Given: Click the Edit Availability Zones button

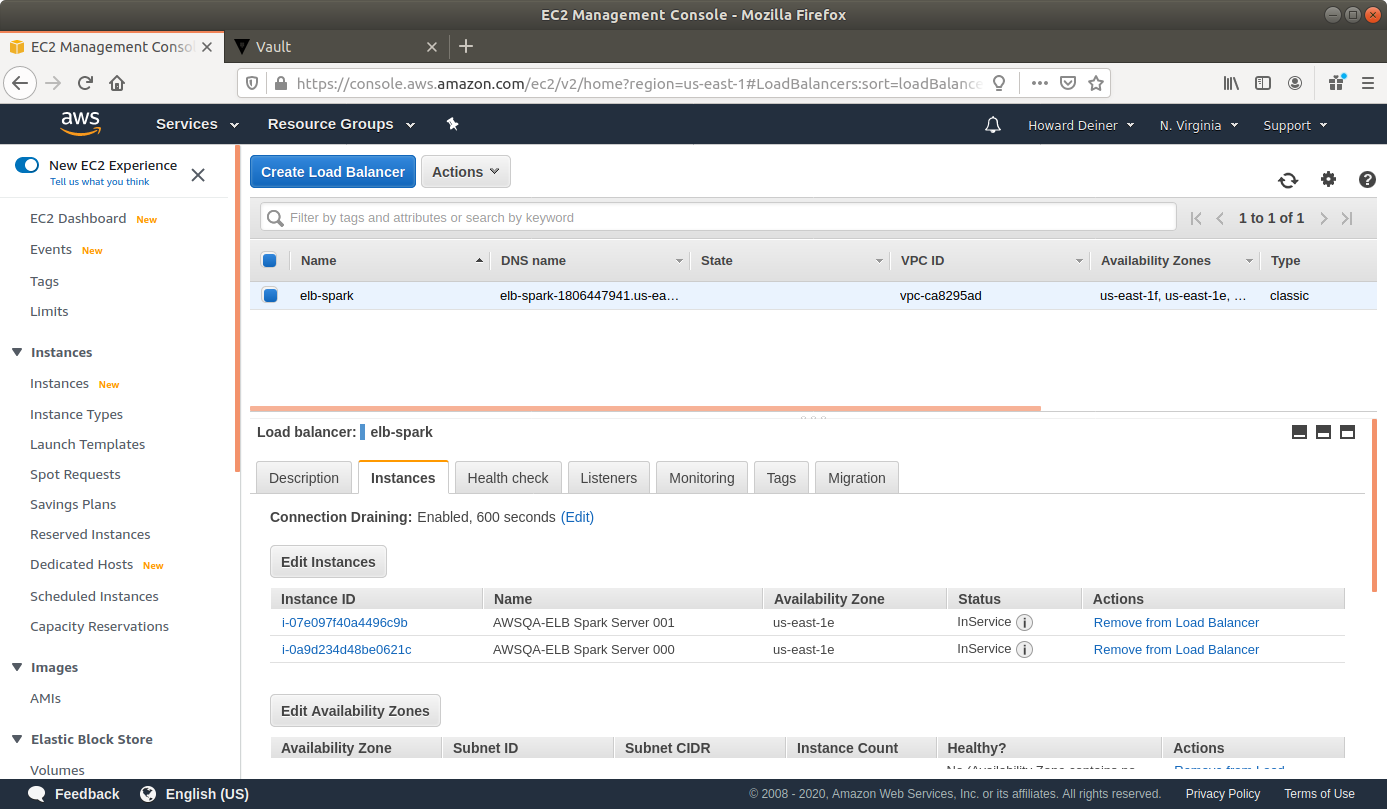Looking at the screenshot, I should 355,711.
